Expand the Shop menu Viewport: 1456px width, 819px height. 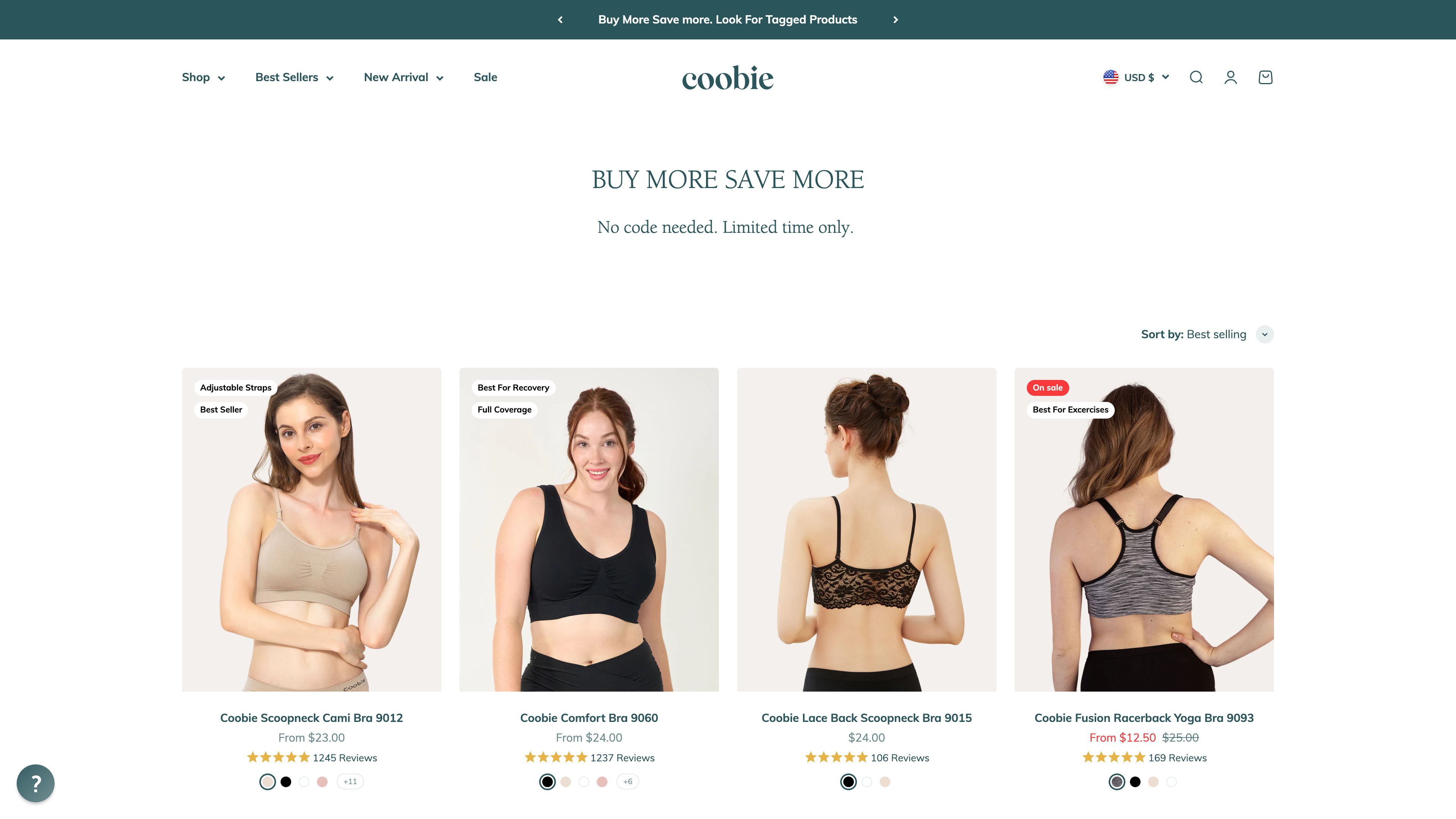coord(203,77)
